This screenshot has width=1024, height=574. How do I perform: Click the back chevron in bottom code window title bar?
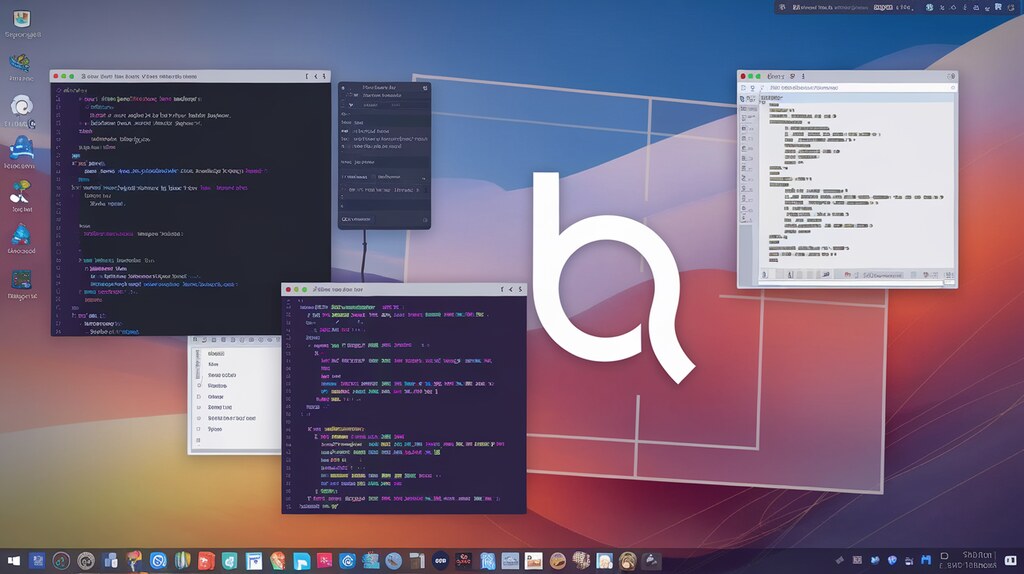[x=511, y=289]
